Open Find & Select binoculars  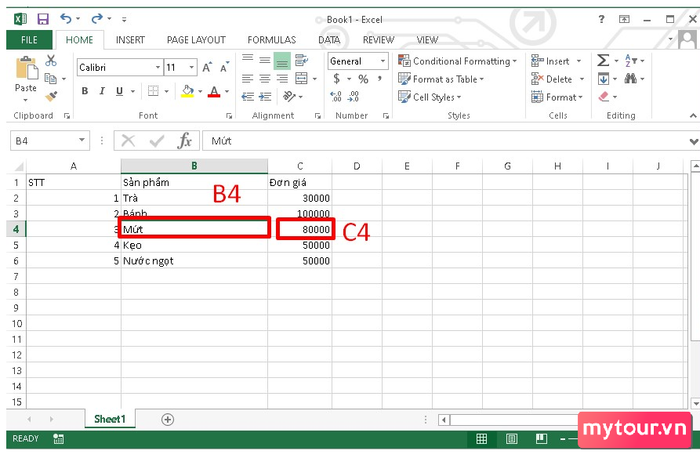(631, 79)
